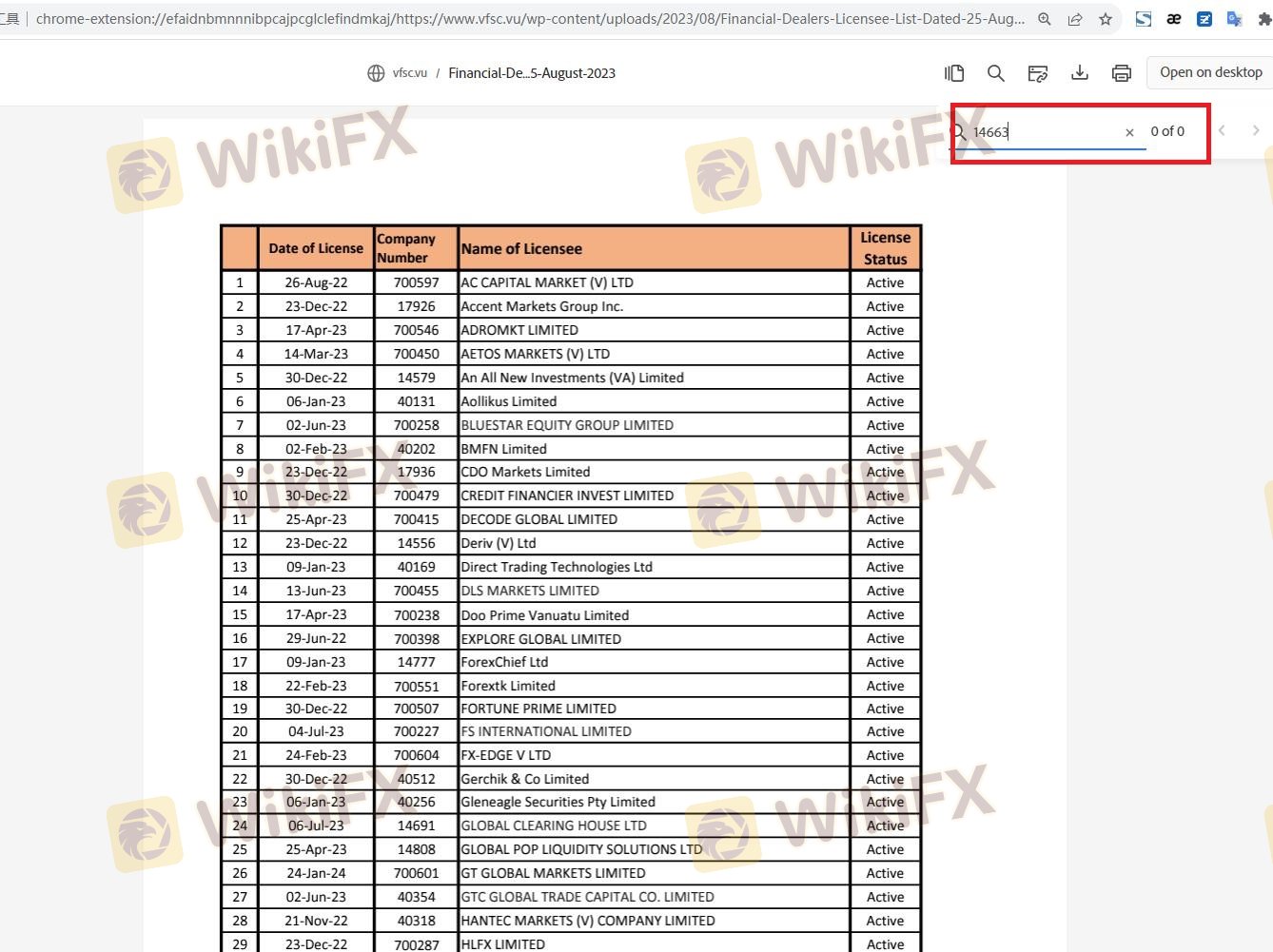Click date 24-Jan-24 in GT GLOBAL row
This screenshot has height=952, width=1273.
pyautogui.click(x=316, y=873)
